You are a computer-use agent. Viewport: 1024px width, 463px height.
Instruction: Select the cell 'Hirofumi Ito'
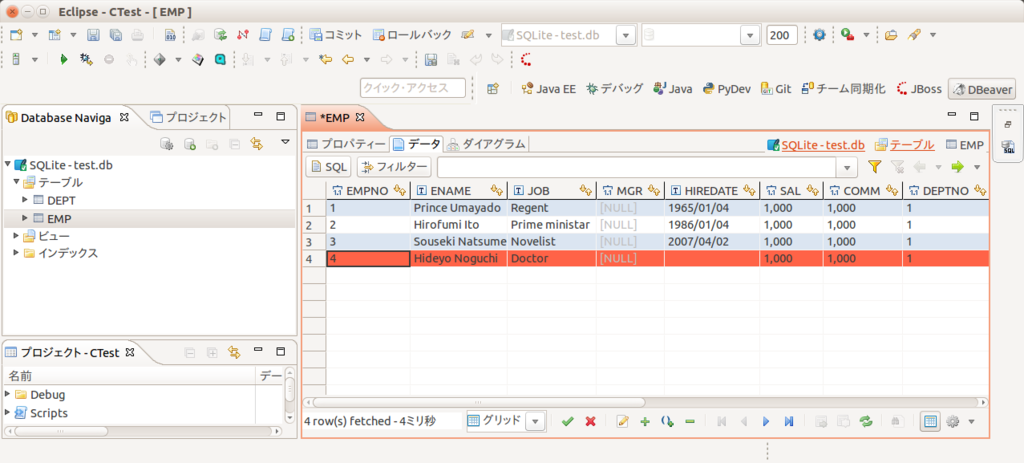(x=458, y=225)
